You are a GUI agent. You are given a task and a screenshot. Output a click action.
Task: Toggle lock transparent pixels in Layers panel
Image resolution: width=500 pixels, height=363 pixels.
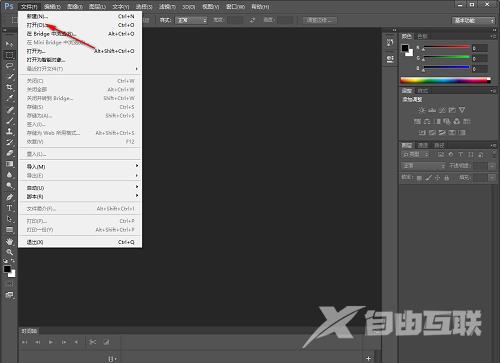pyautogui.click(x=419, y=178)
